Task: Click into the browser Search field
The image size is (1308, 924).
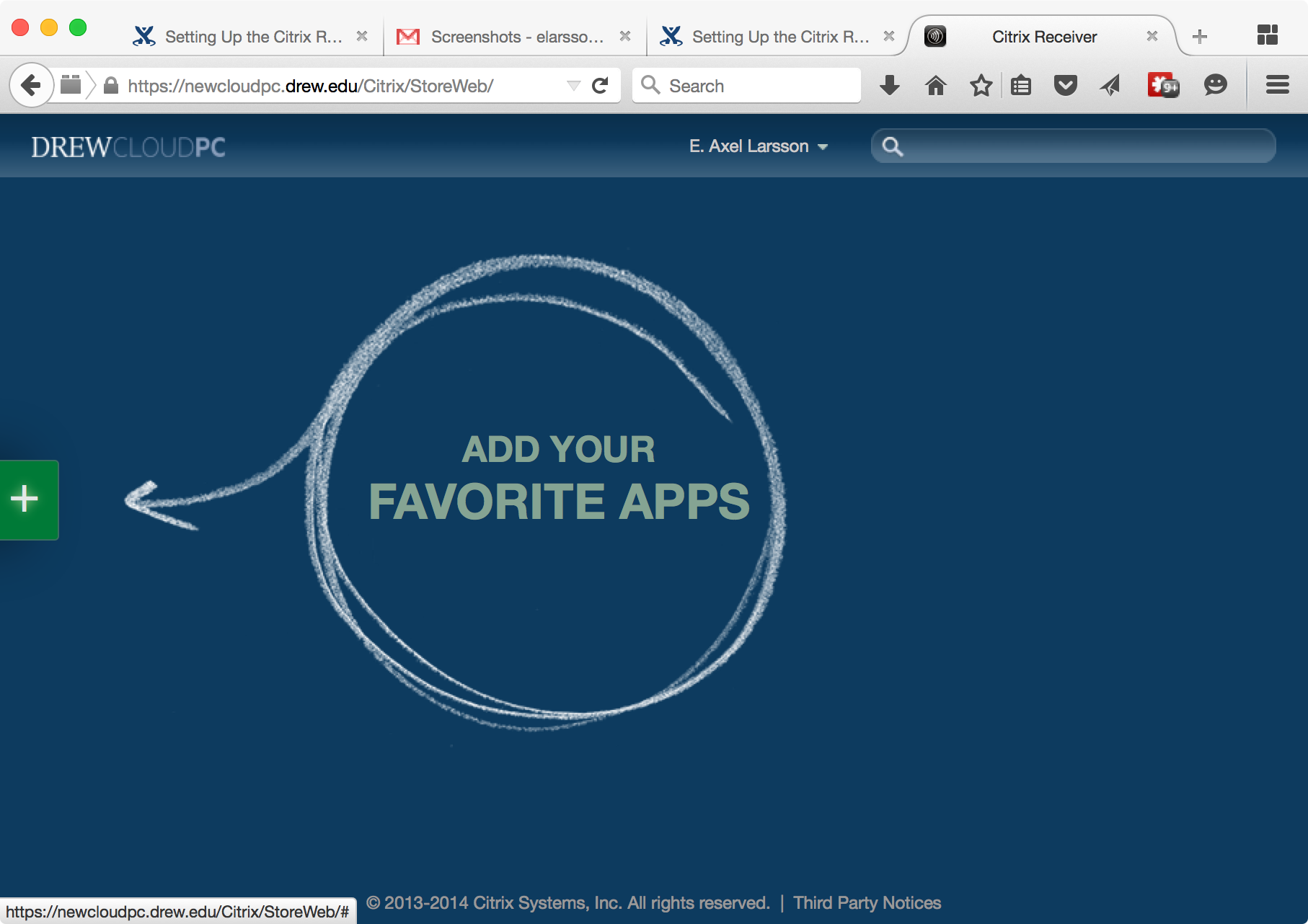Action: (746, 86)
